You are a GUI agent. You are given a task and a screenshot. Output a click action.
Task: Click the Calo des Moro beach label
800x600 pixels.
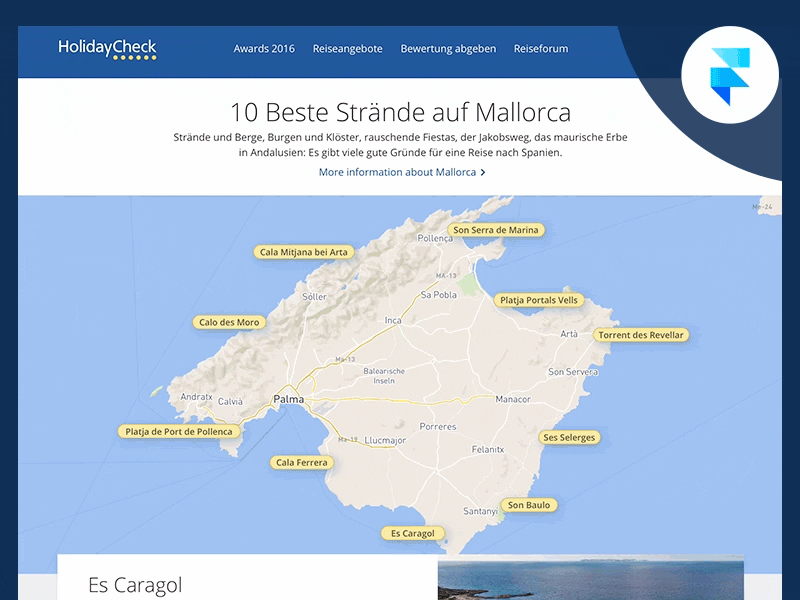(x=229, y=322)
